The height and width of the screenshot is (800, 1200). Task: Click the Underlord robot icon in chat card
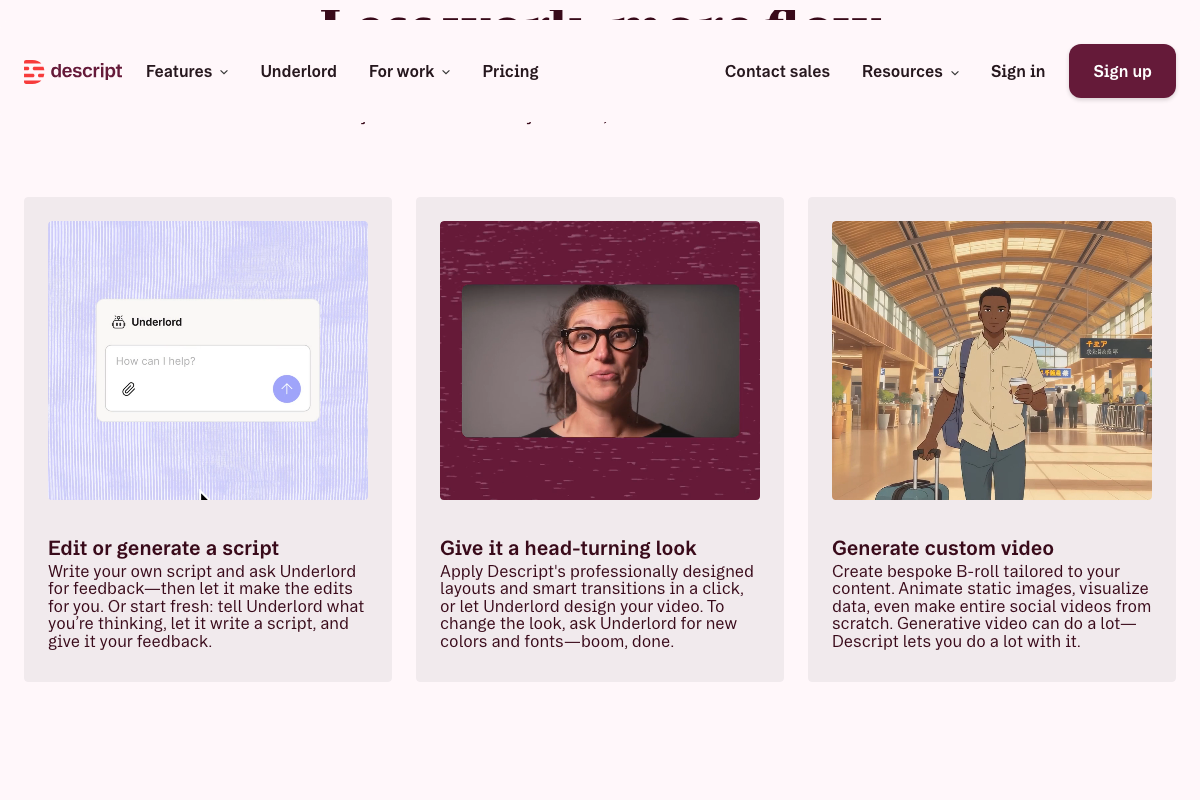119,322
